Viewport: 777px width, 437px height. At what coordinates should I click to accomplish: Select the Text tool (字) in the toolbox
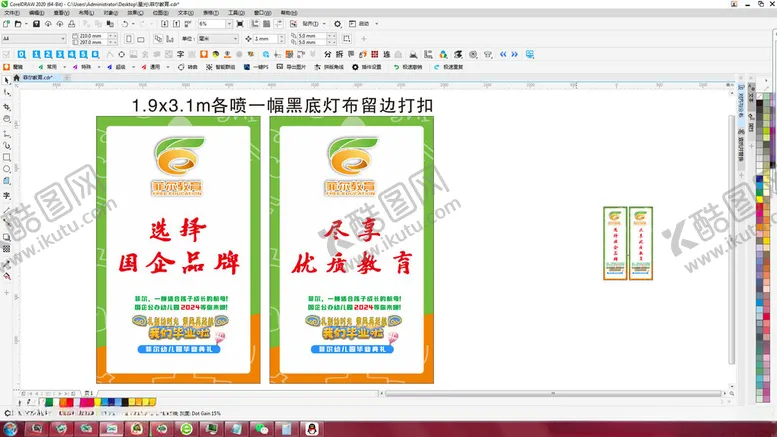click(x=6, y=196)
